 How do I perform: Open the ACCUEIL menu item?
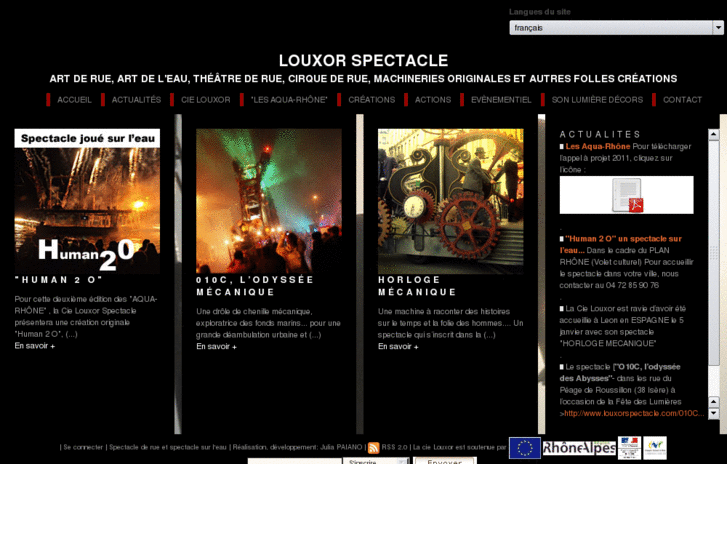pos(74,100)
